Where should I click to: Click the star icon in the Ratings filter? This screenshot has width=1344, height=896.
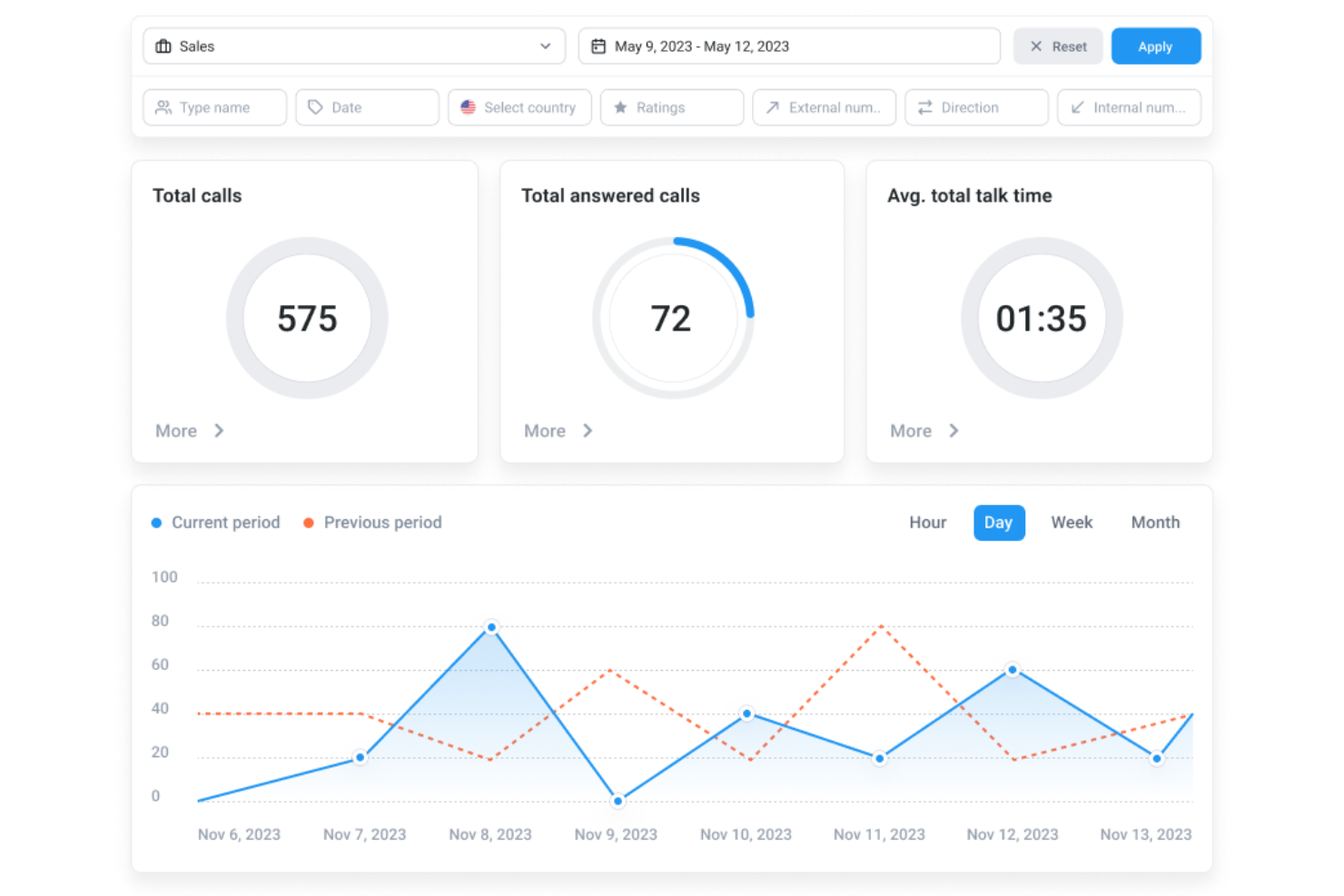coord(621,107)
